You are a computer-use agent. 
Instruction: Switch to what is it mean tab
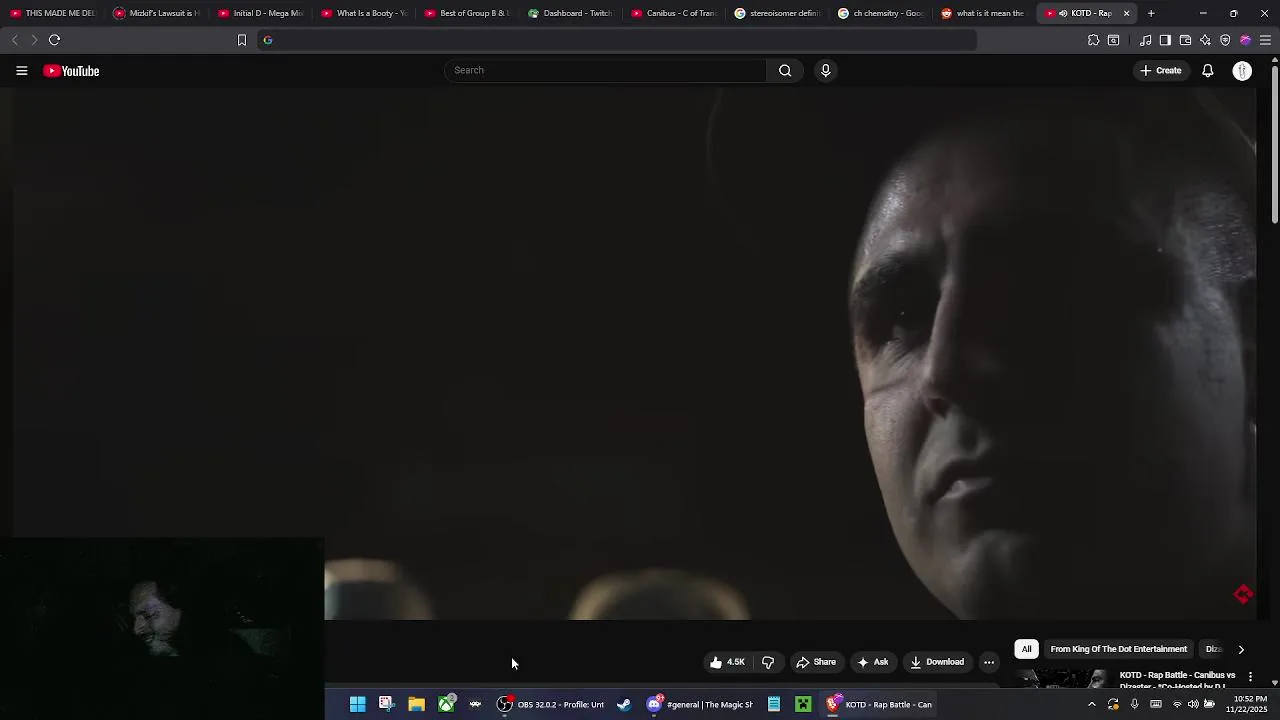coord(984,13)
